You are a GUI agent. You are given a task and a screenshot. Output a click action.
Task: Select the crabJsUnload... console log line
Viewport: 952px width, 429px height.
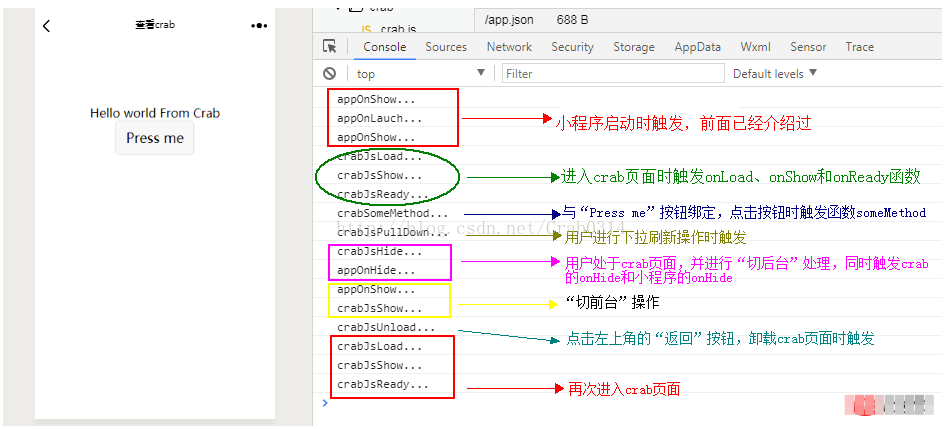(x=386, y=328)
